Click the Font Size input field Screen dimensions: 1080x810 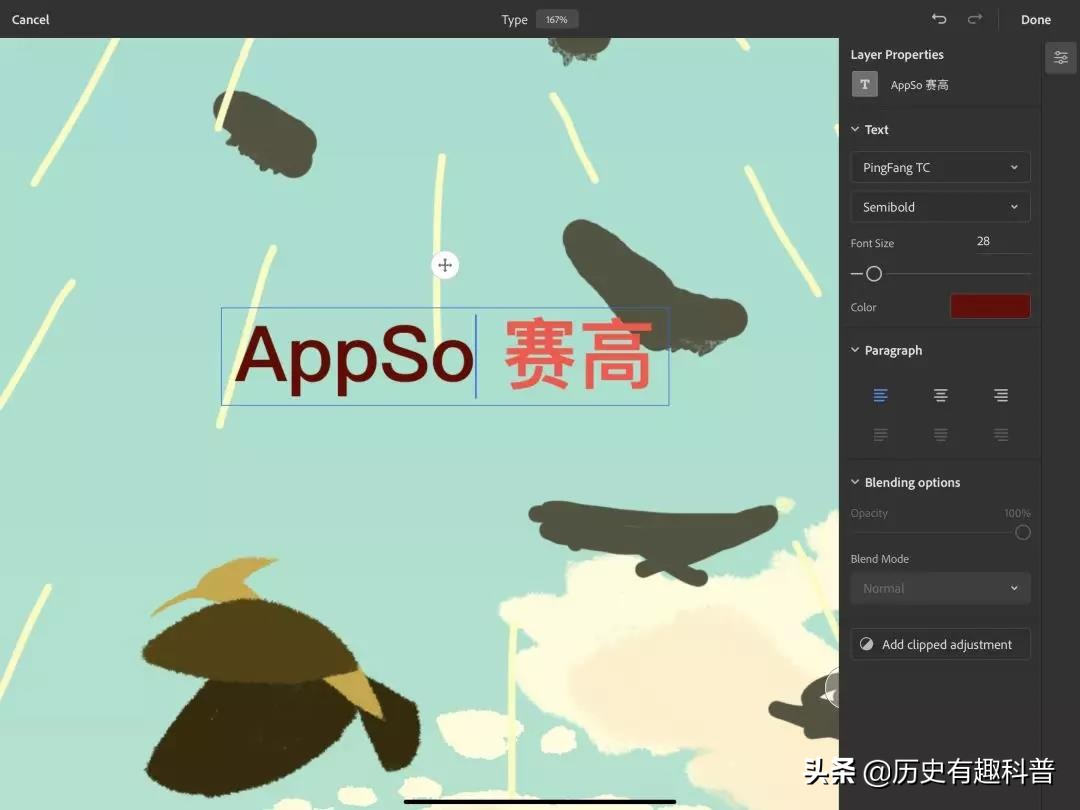[x=1000, y=240]
